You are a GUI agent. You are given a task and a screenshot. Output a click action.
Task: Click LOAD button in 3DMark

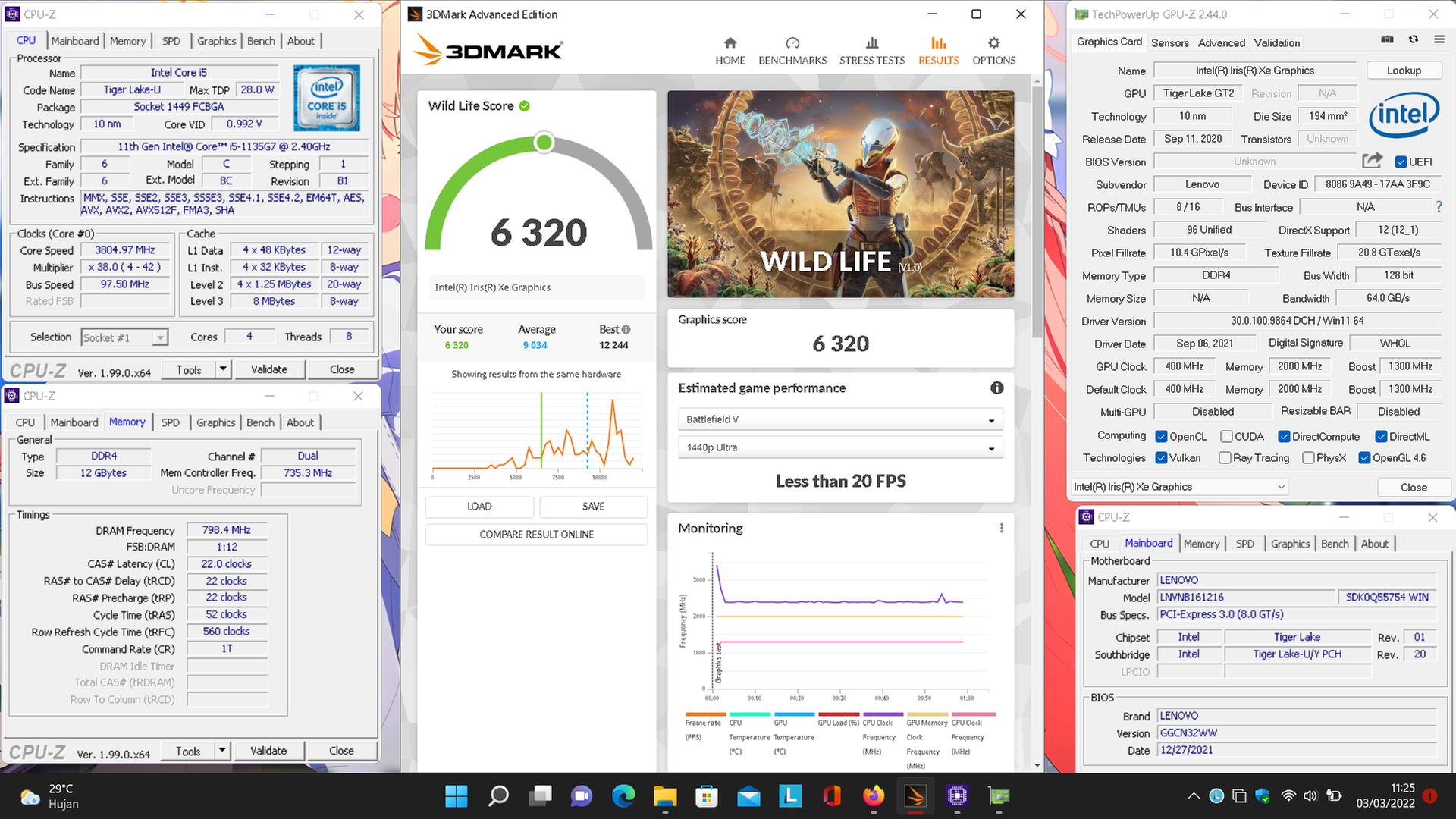(x=479, y=507)
